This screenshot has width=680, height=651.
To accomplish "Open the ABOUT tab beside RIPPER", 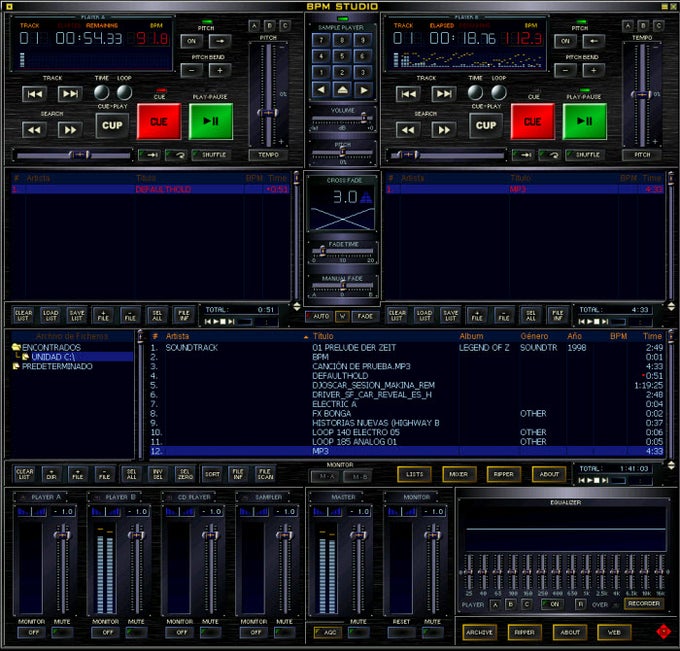I will (549, 474).
